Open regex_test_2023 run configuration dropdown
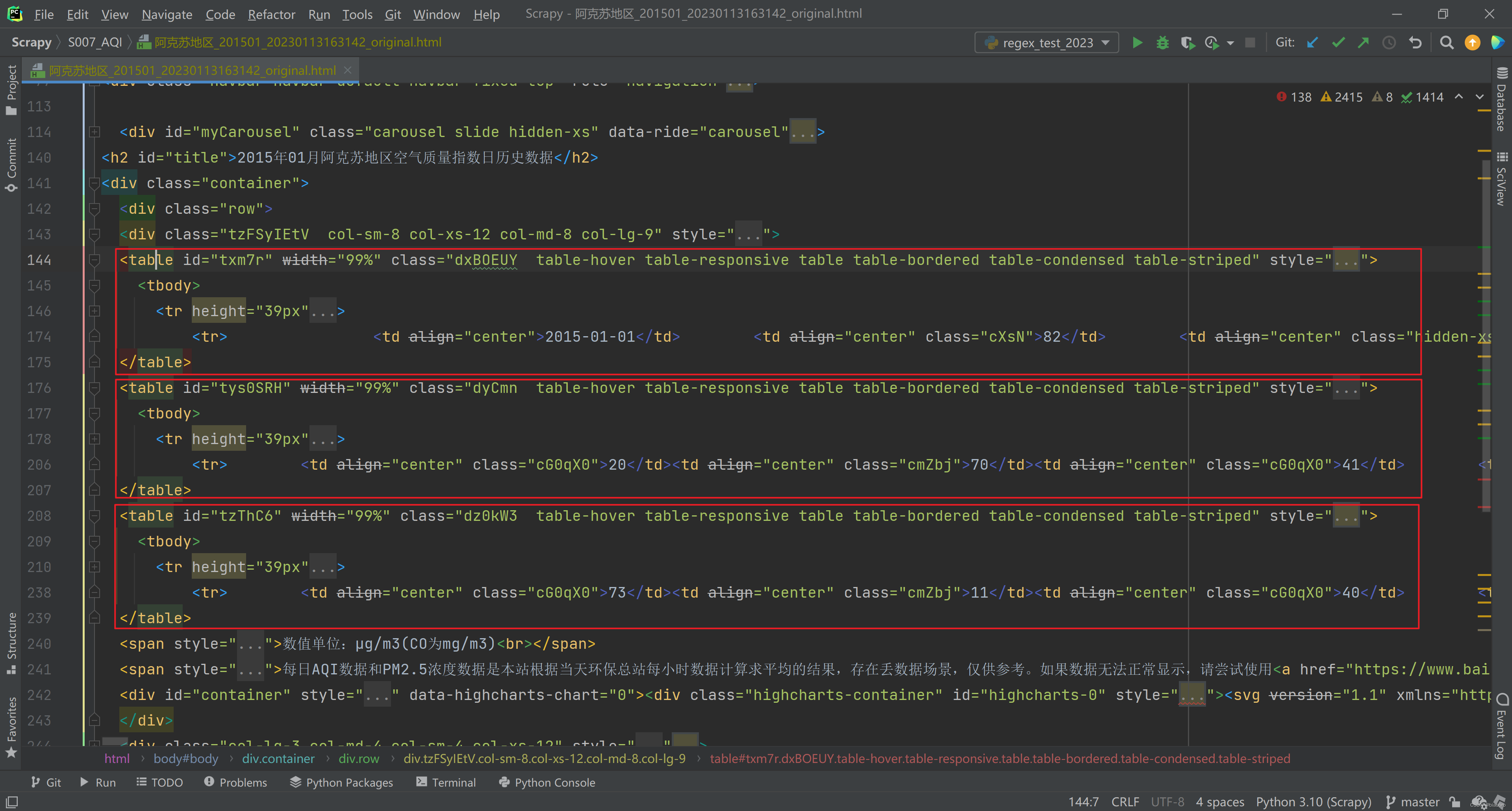 tap(1048, 43)
